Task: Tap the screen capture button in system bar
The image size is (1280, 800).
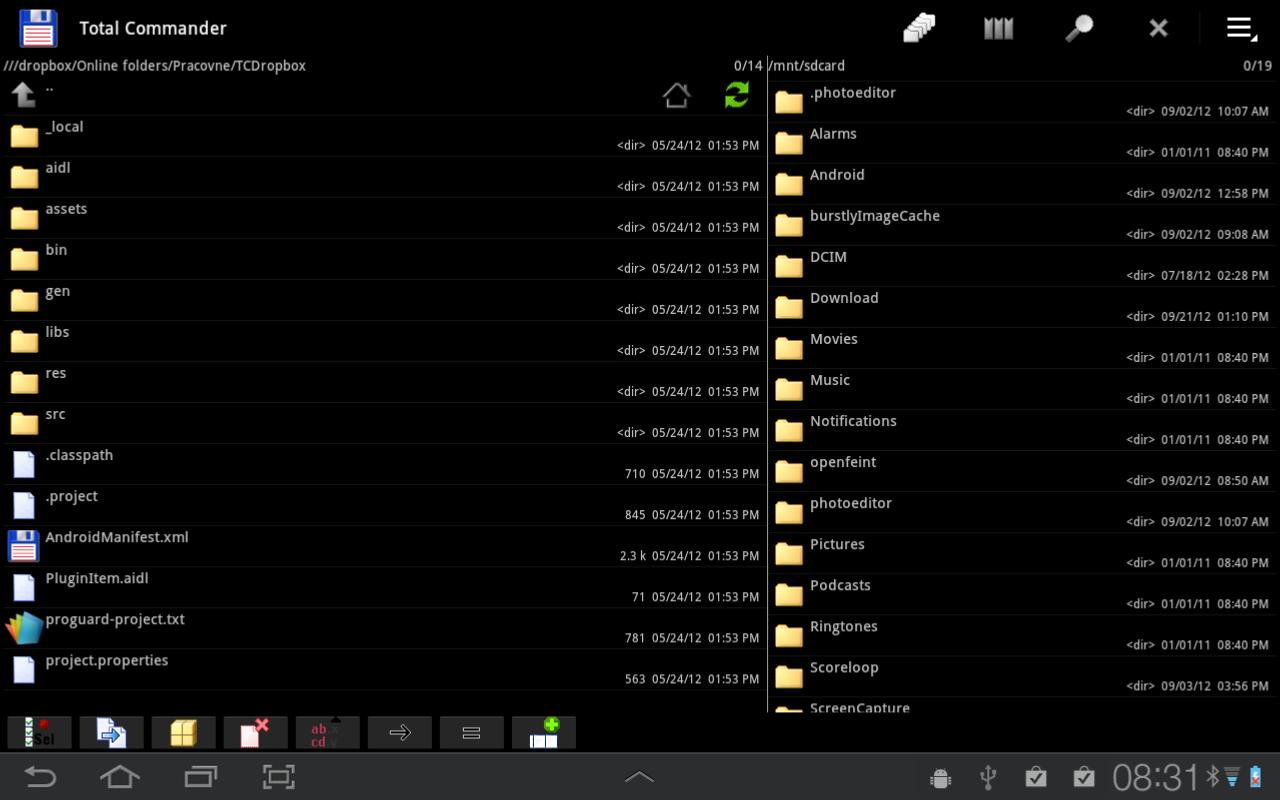Action: 279,777
